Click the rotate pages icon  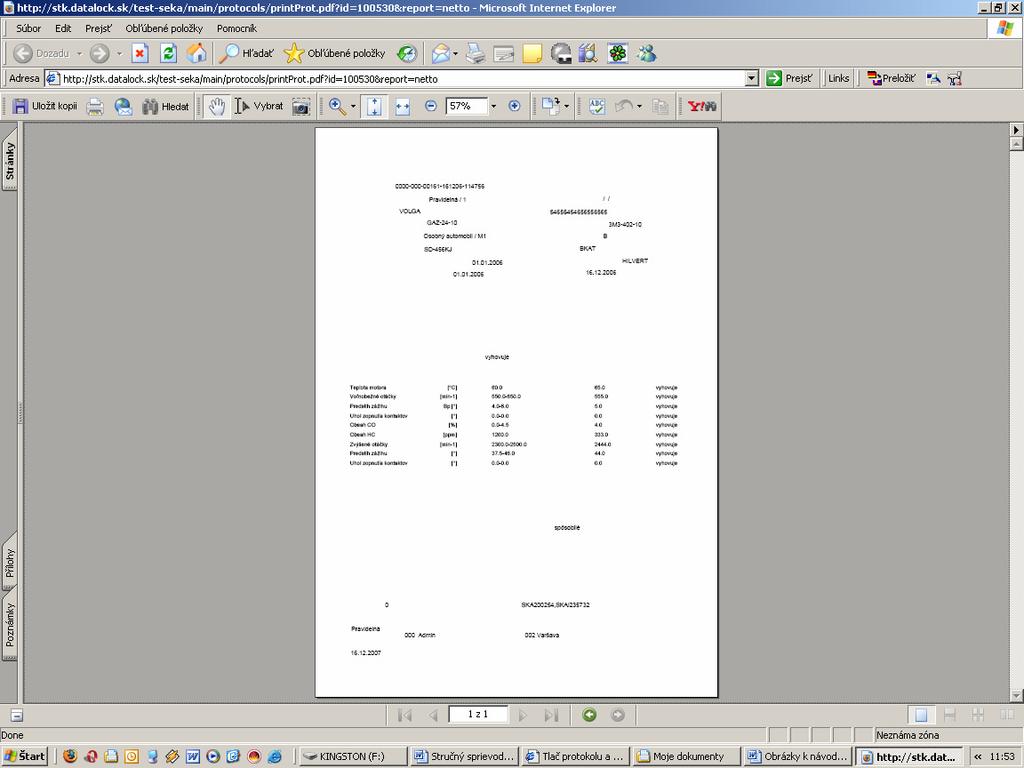551,106
